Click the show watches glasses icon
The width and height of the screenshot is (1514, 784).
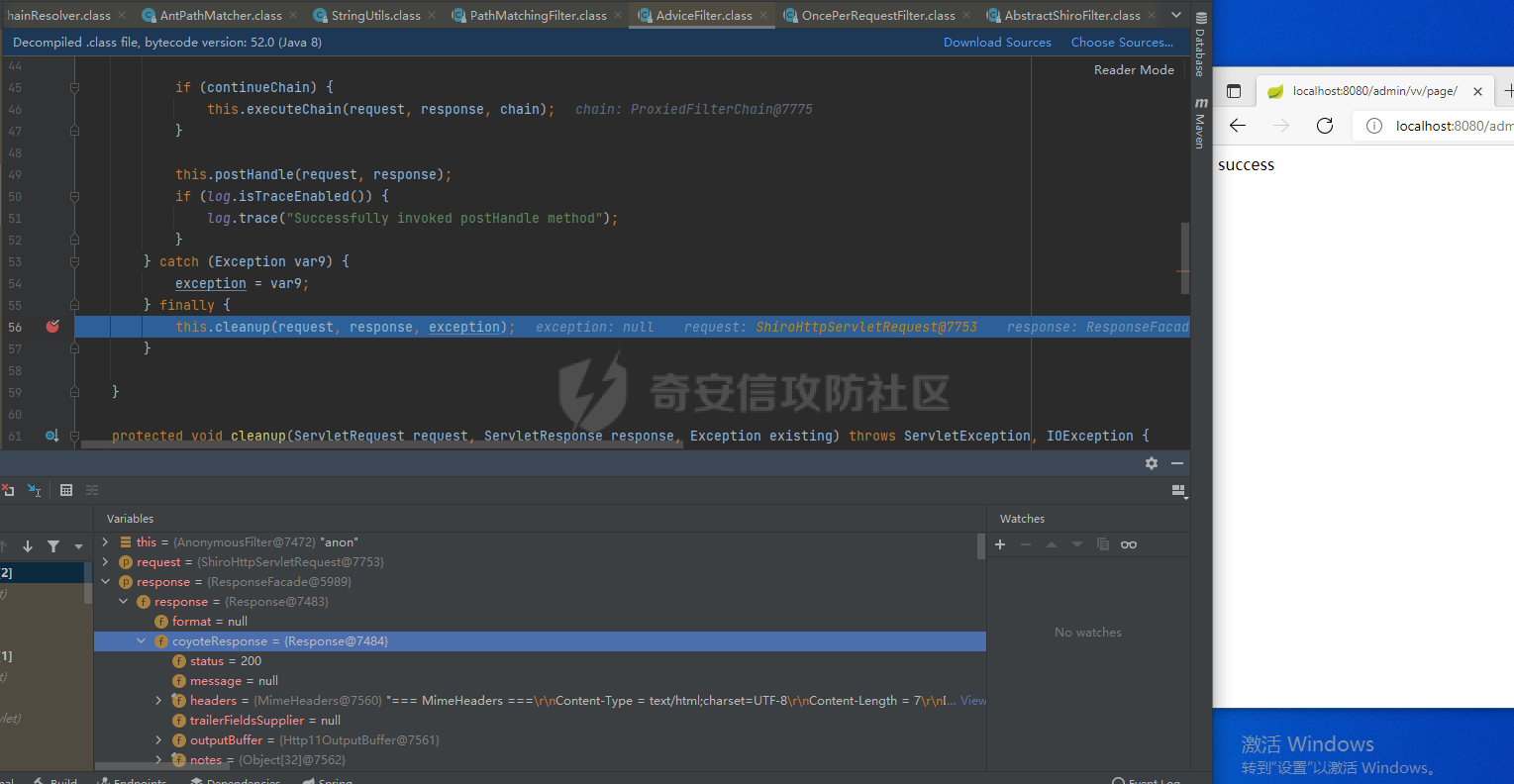(1129, 544)
